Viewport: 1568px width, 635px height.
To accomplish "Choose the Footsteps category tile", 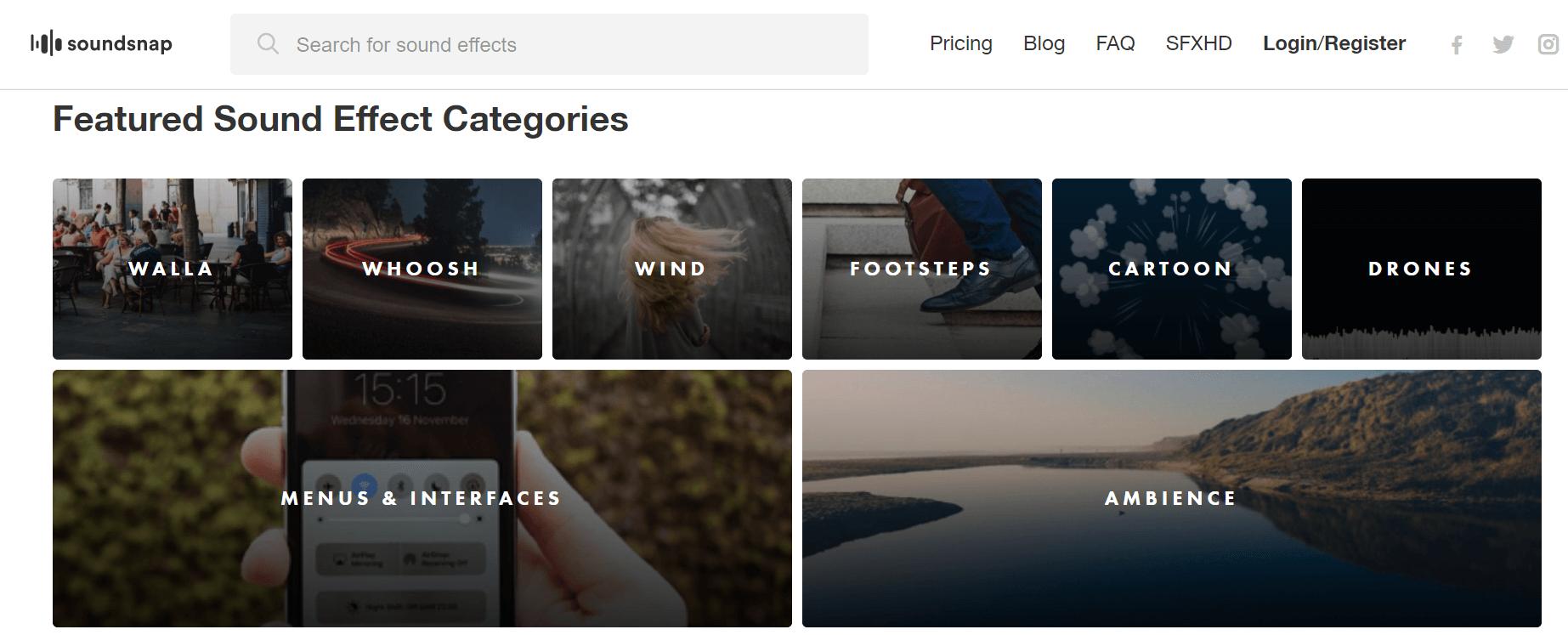I will coord(922,269).
